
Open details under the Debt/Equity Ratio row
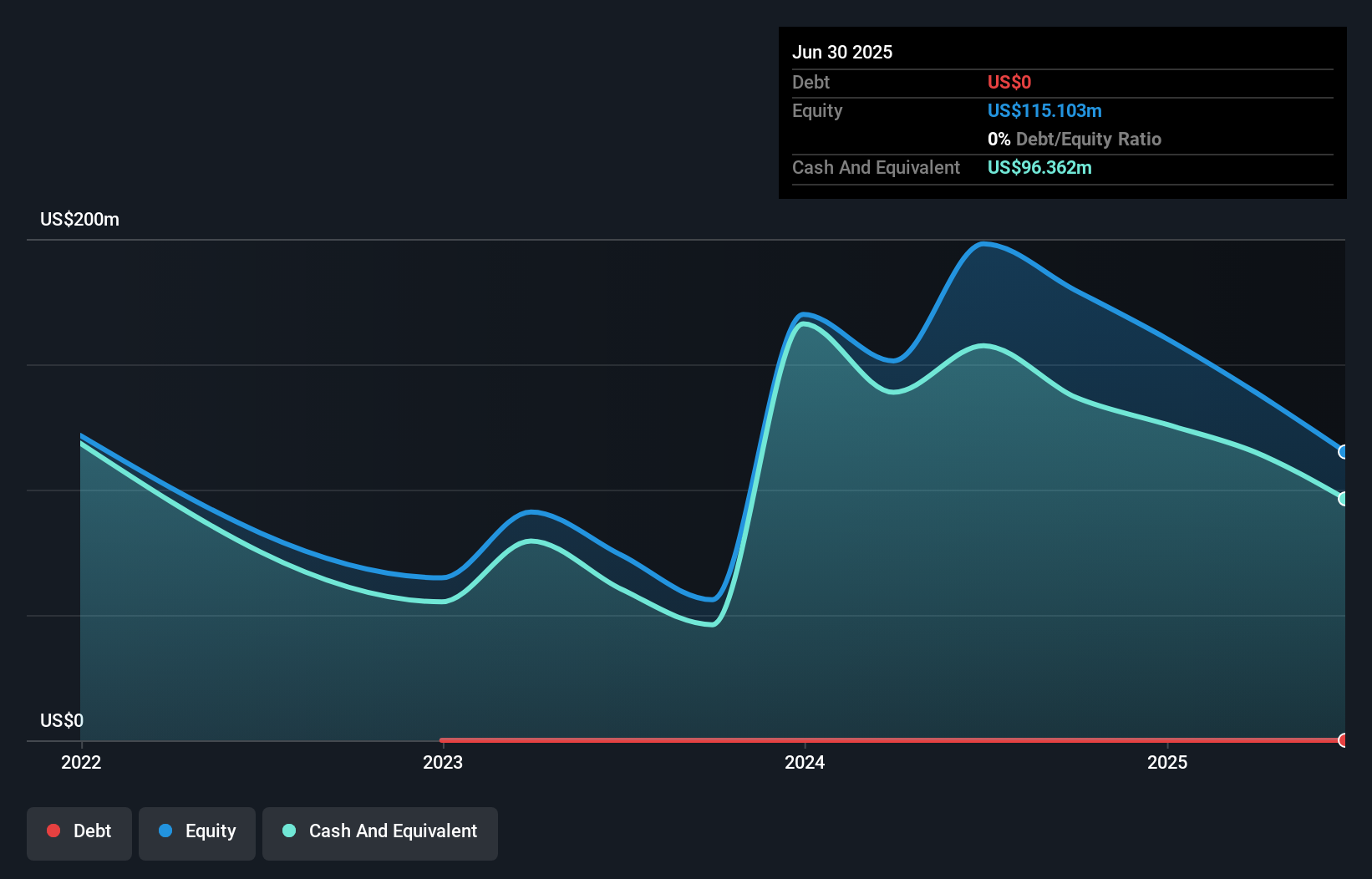pos(1074,139)
